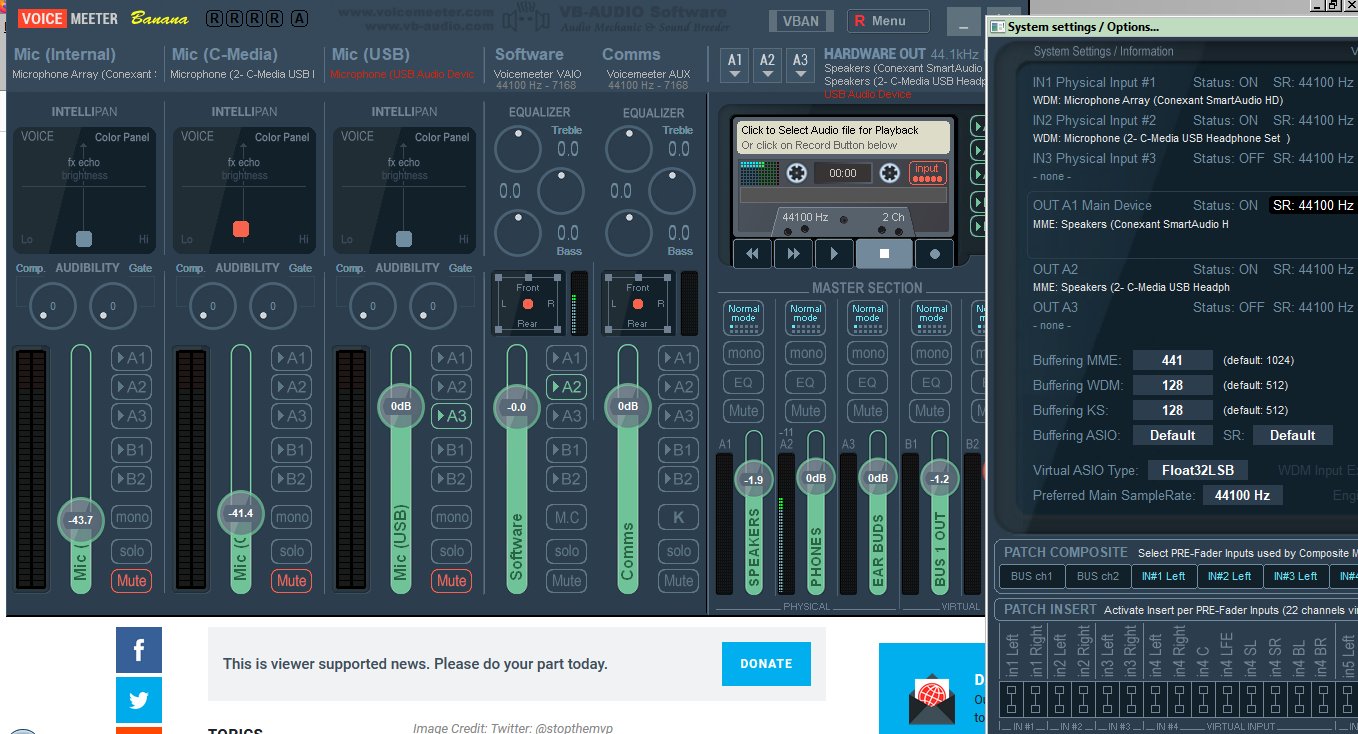Click the Mic (C-Media) Intellipan voice panel
Screen dimensions: 1358x734
[x=244, y=189]
